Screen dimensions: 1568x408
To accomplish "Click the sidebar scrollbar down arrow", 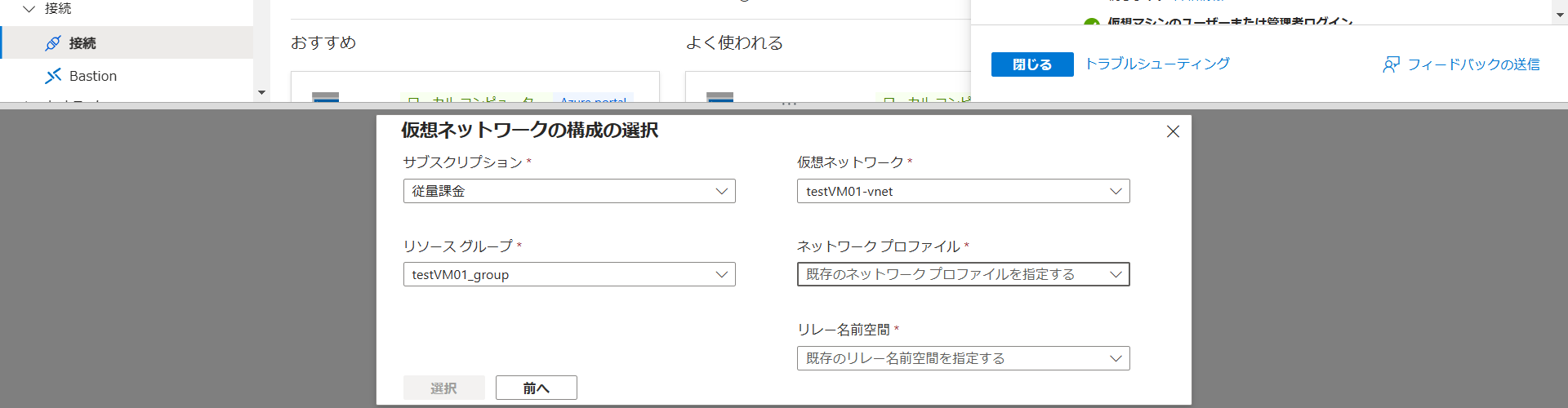I will click(x=261, y=92).
